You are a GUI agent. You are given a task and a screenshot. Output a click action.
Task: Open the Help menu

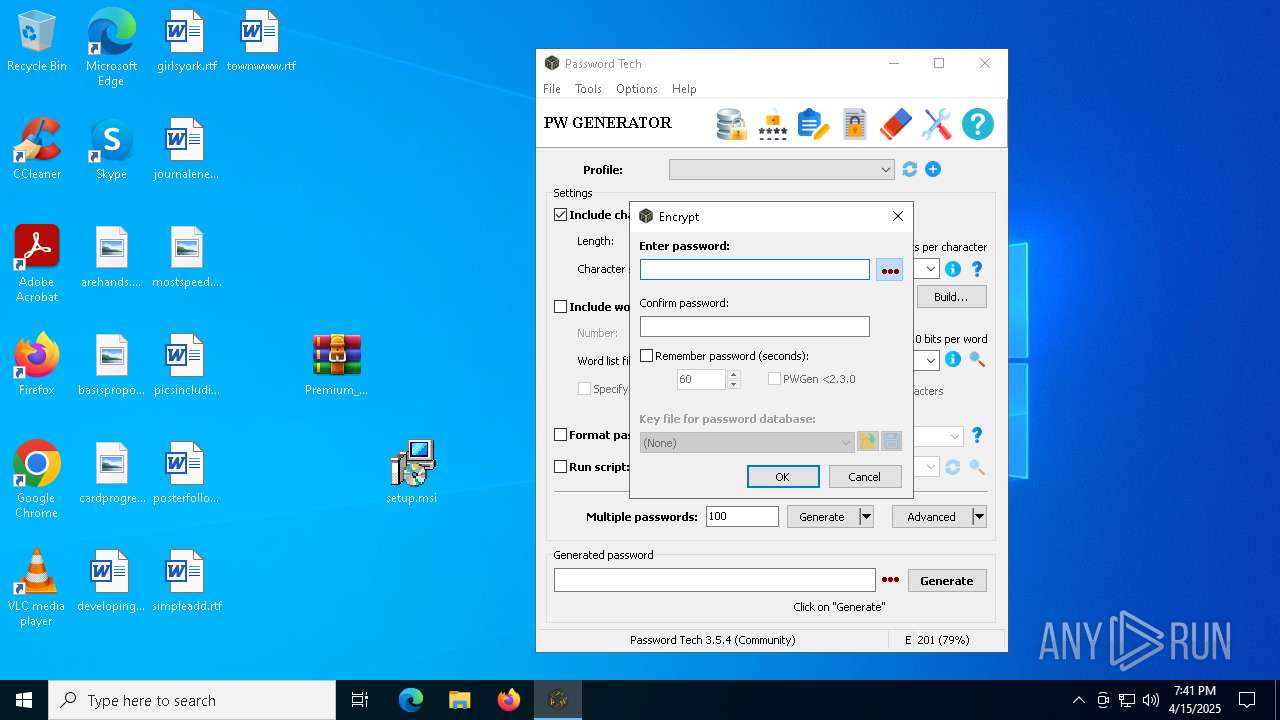pyautogui.click(x=684, y=89)
